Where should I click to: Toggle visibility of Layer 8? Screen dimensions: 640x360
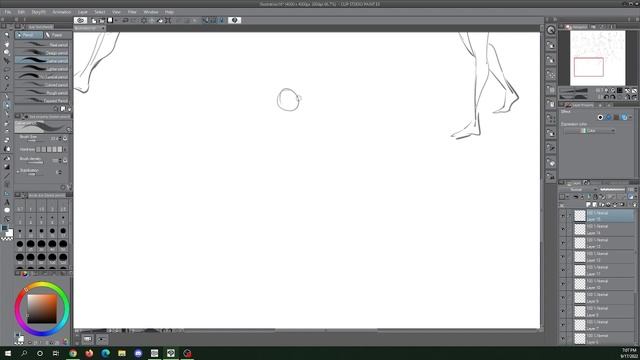(563, 311)
